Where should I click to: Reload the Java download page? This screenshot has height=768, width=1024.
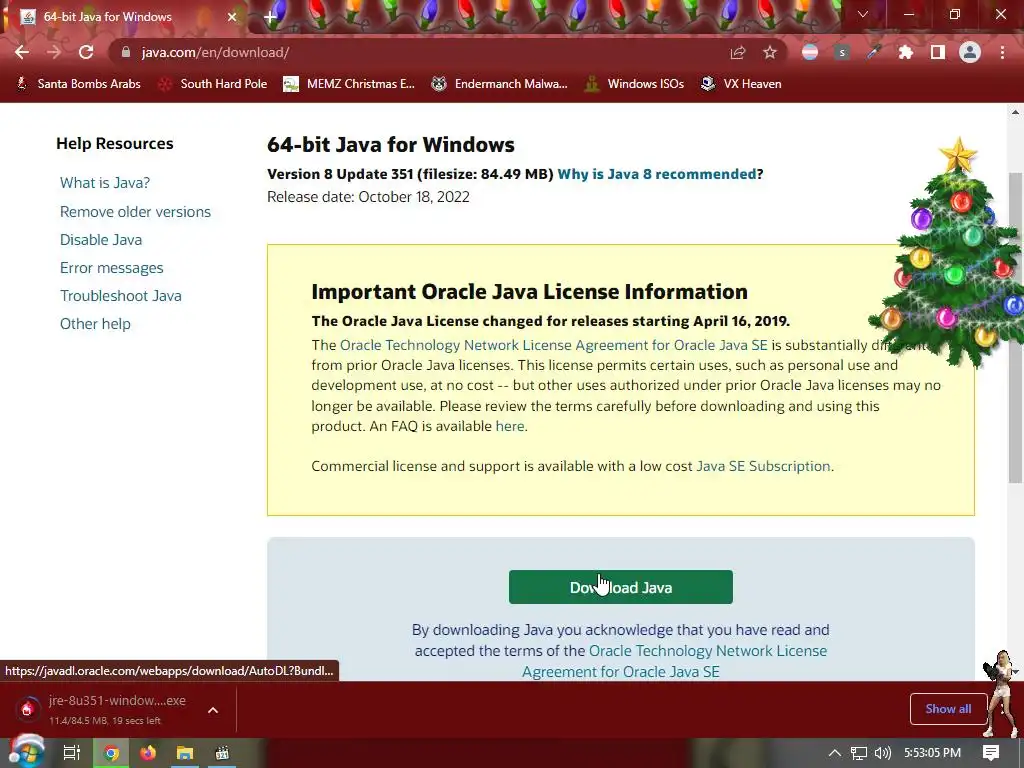point(86,52)
